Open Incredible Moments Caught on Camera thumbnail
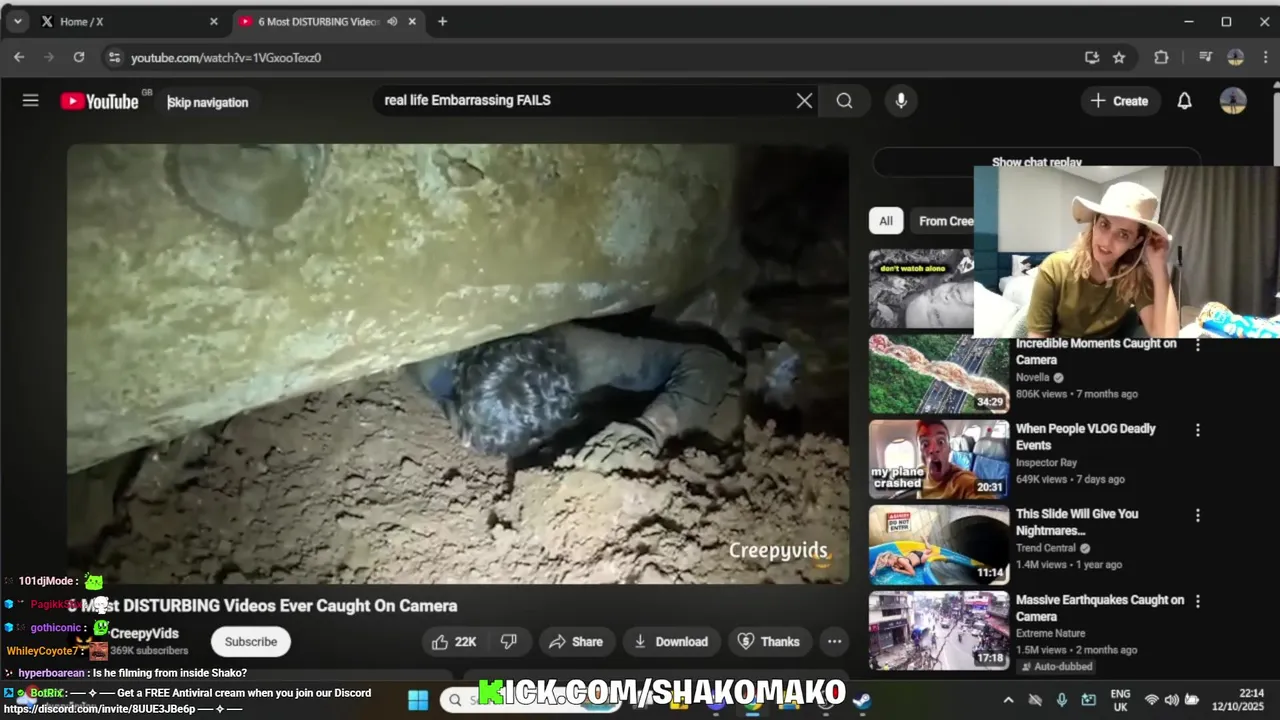Viewport: 1280px width, 720px height. 939,374
